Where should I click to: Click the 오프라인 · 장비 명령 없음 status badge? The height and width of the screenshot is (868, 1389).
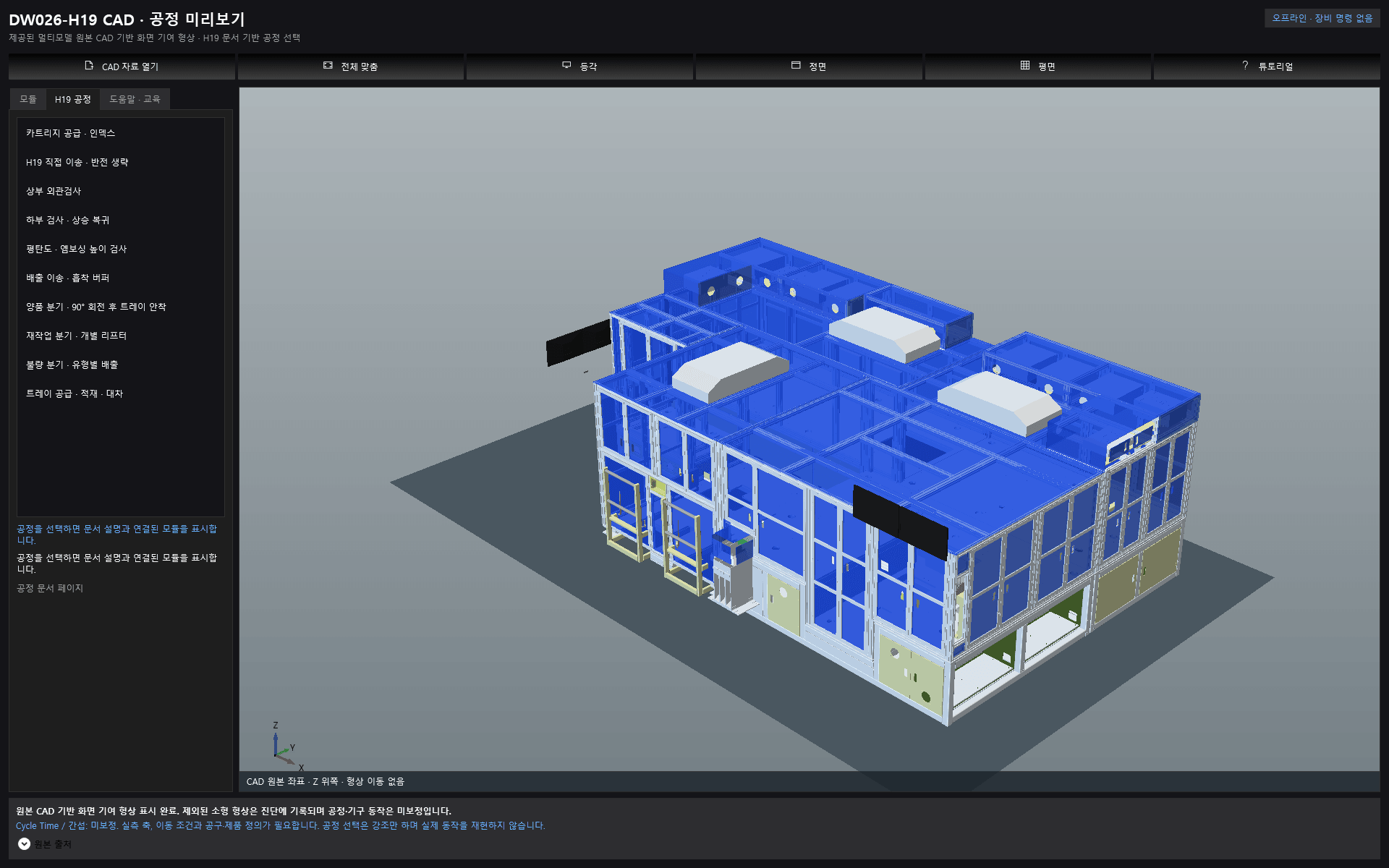(x=1322, y=18)
